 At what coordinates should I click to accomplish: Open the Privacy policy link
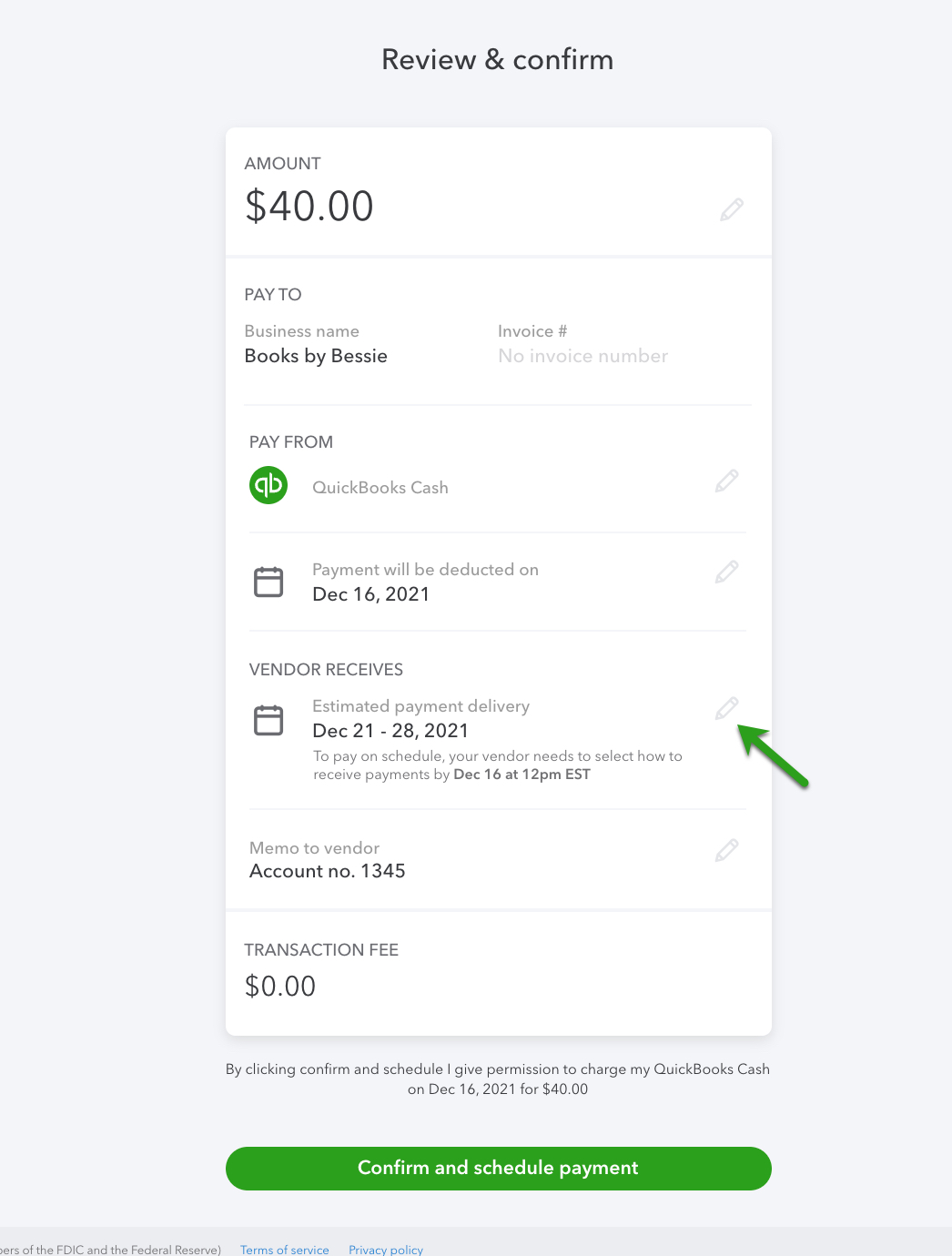[x=386, y=1250]
